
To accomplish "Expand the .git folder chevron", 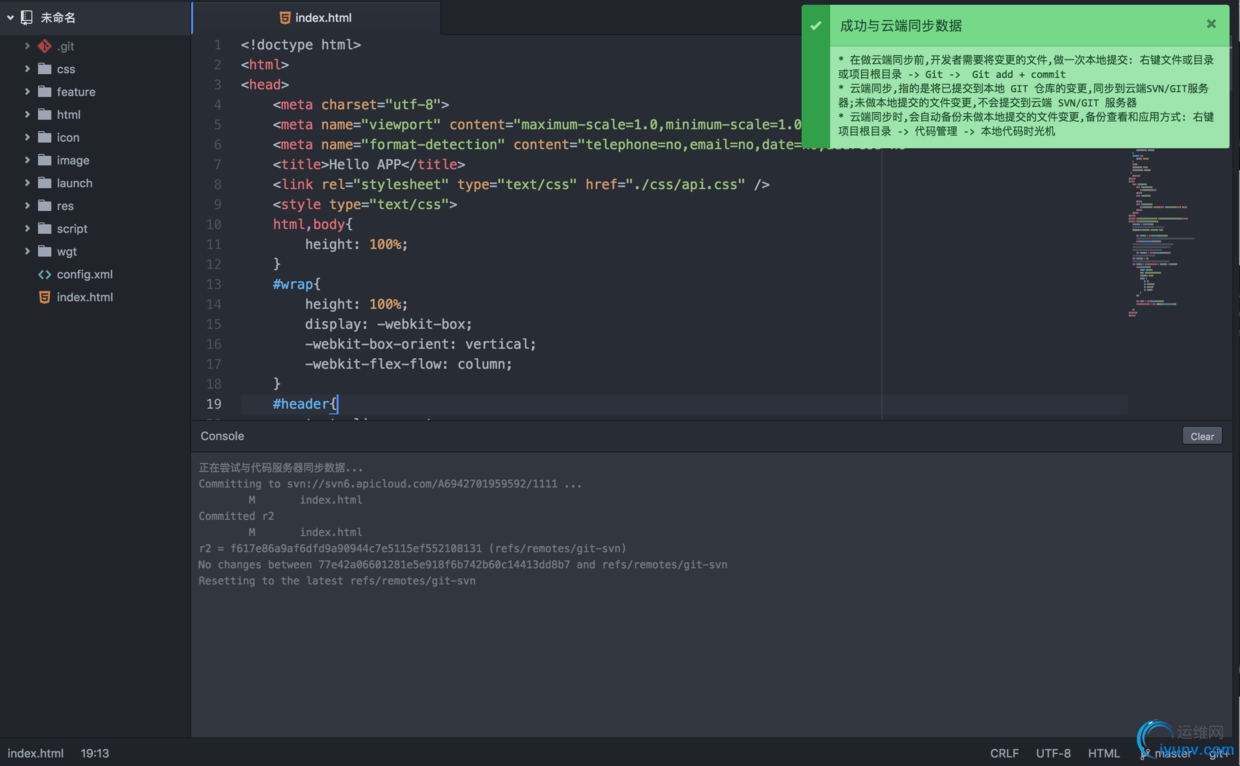I will tap(27, 46).
